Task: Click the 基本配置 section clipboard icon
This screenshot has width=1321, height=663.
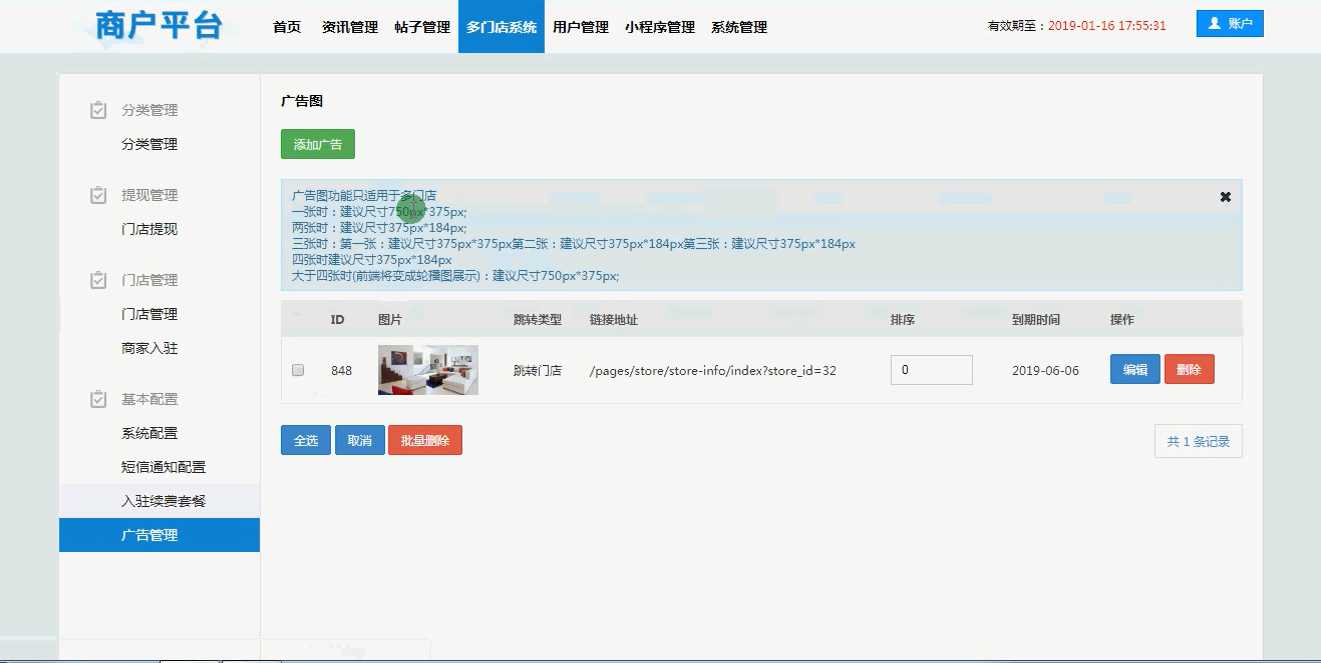Action: [x=98, y=399]
